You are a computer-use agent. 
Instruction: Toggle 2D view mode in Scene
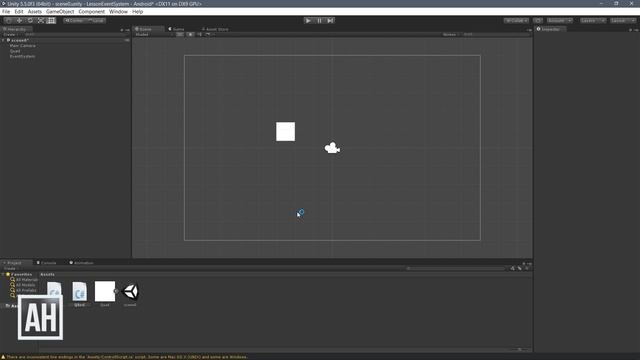click(x=180, y=35)
